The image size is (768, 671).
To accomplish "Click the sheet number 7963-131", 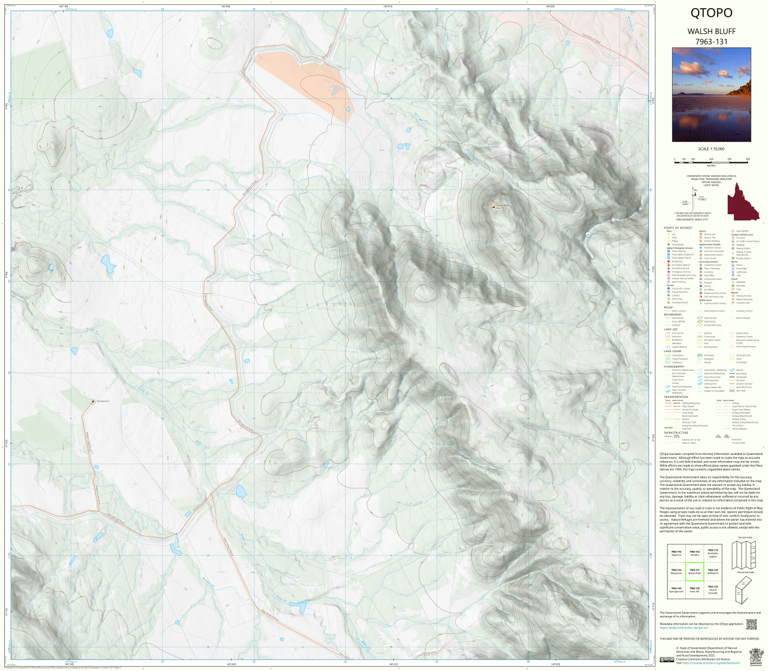I will click(x=711, y=42).
